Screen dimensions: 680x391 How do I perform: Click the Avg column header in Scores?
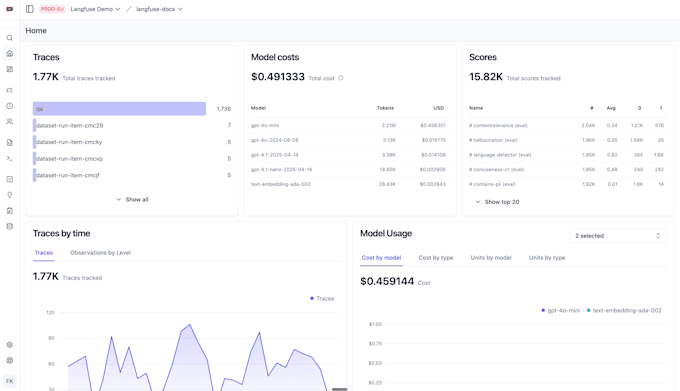pos(611,108)
